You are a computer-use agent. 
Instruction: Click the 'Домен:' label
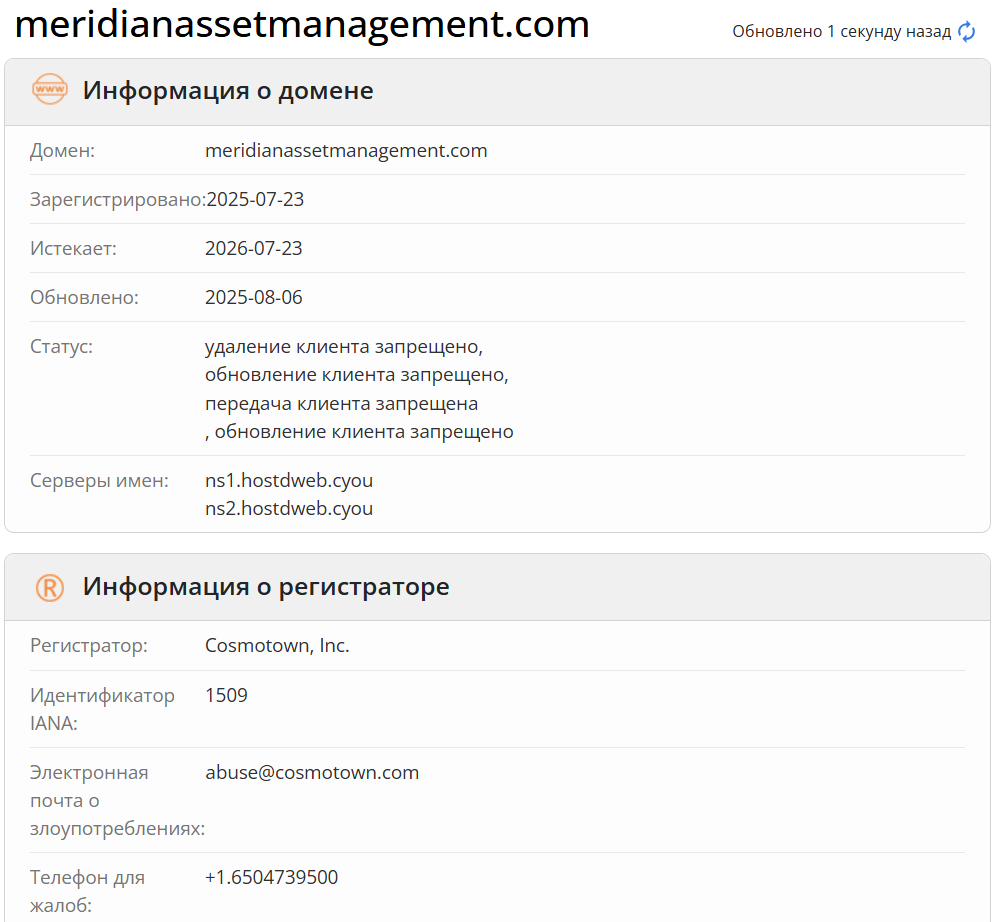pyautogui.click(x=62, y=151)
